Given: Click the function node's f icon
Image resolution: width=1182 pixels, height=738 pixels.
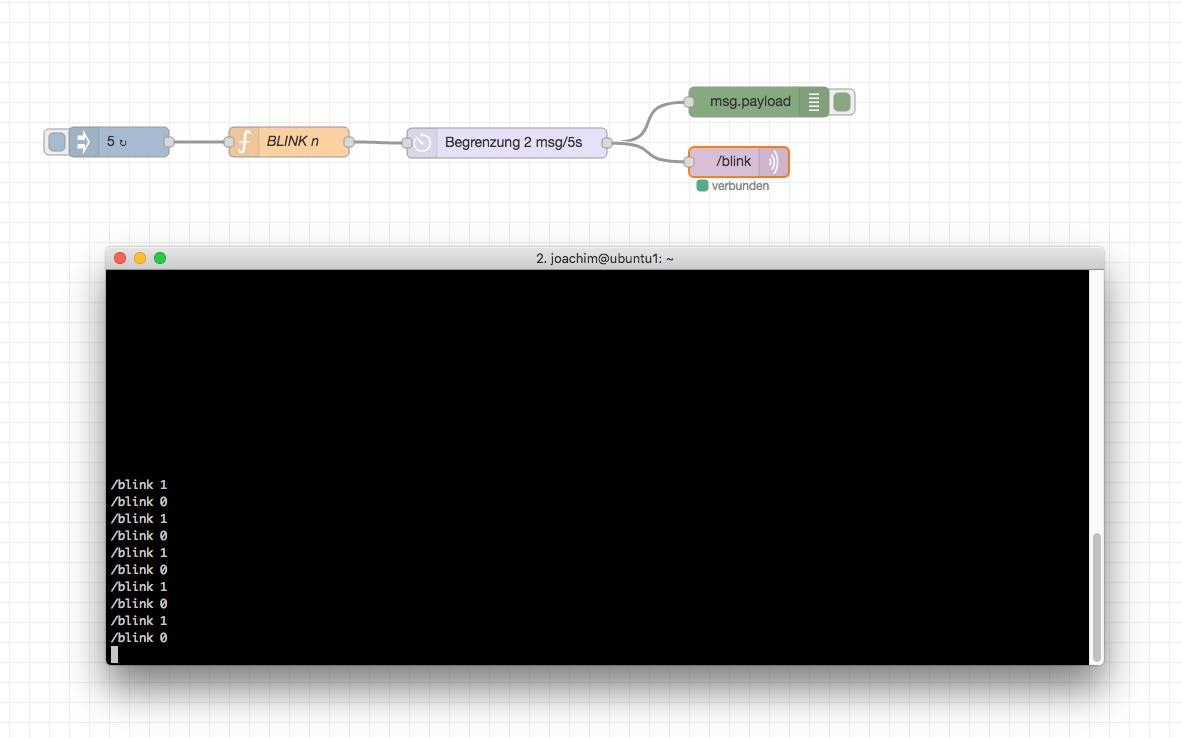Looking at the screenshot, I should tap(243, 142).
